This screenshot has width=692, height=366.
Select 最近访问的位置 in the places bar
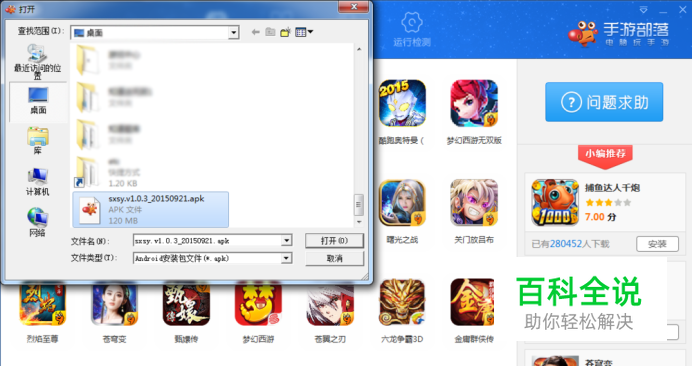38,62
